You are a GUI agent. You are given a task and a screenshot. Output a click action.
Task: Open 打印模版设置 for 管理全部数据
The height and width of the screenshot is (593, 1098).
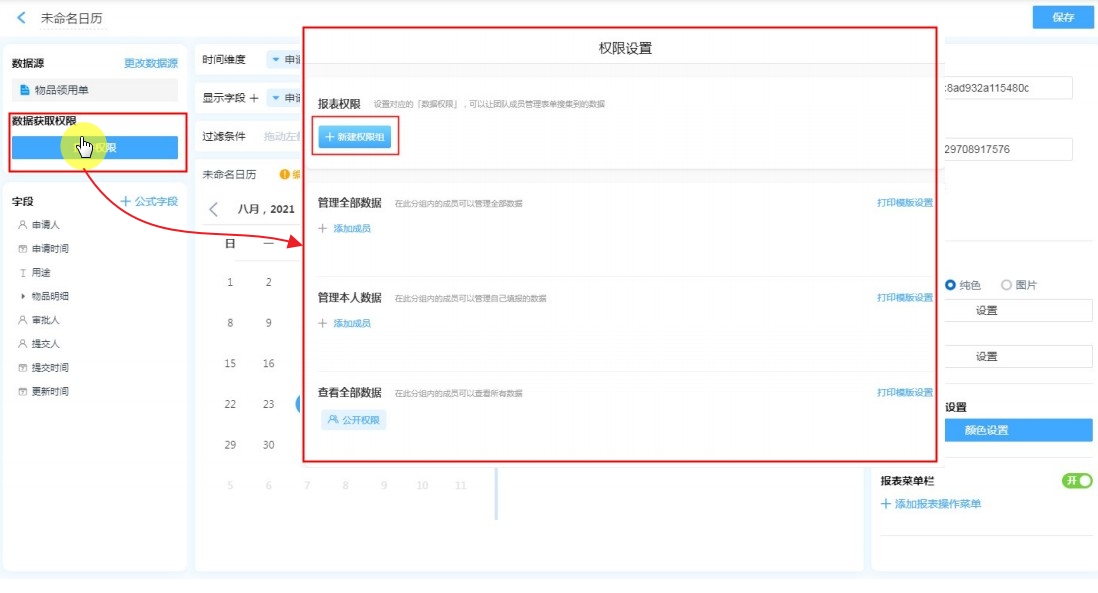(x=904, y=203)
